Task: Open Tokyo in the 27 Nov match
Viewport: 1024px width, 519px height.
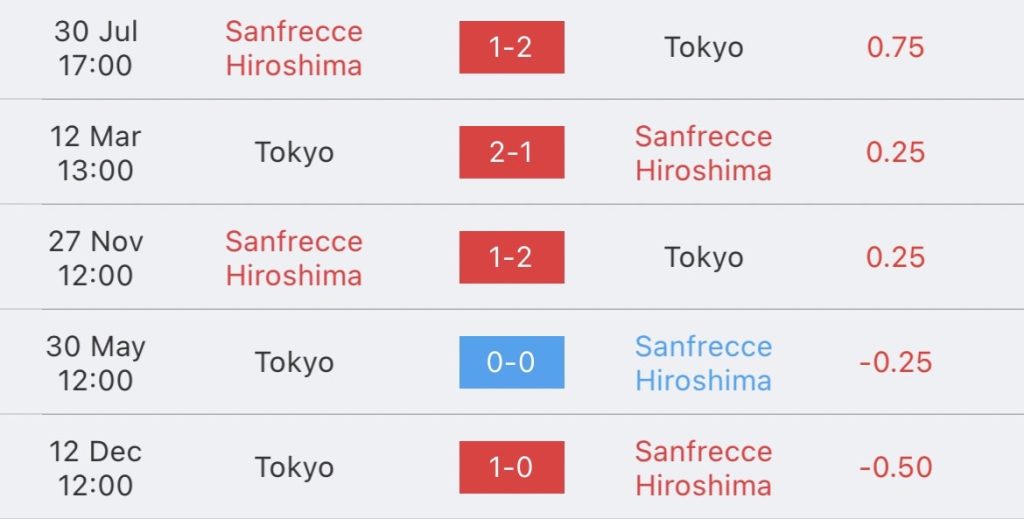Action: pyautogui.click(x=703, y=257)
